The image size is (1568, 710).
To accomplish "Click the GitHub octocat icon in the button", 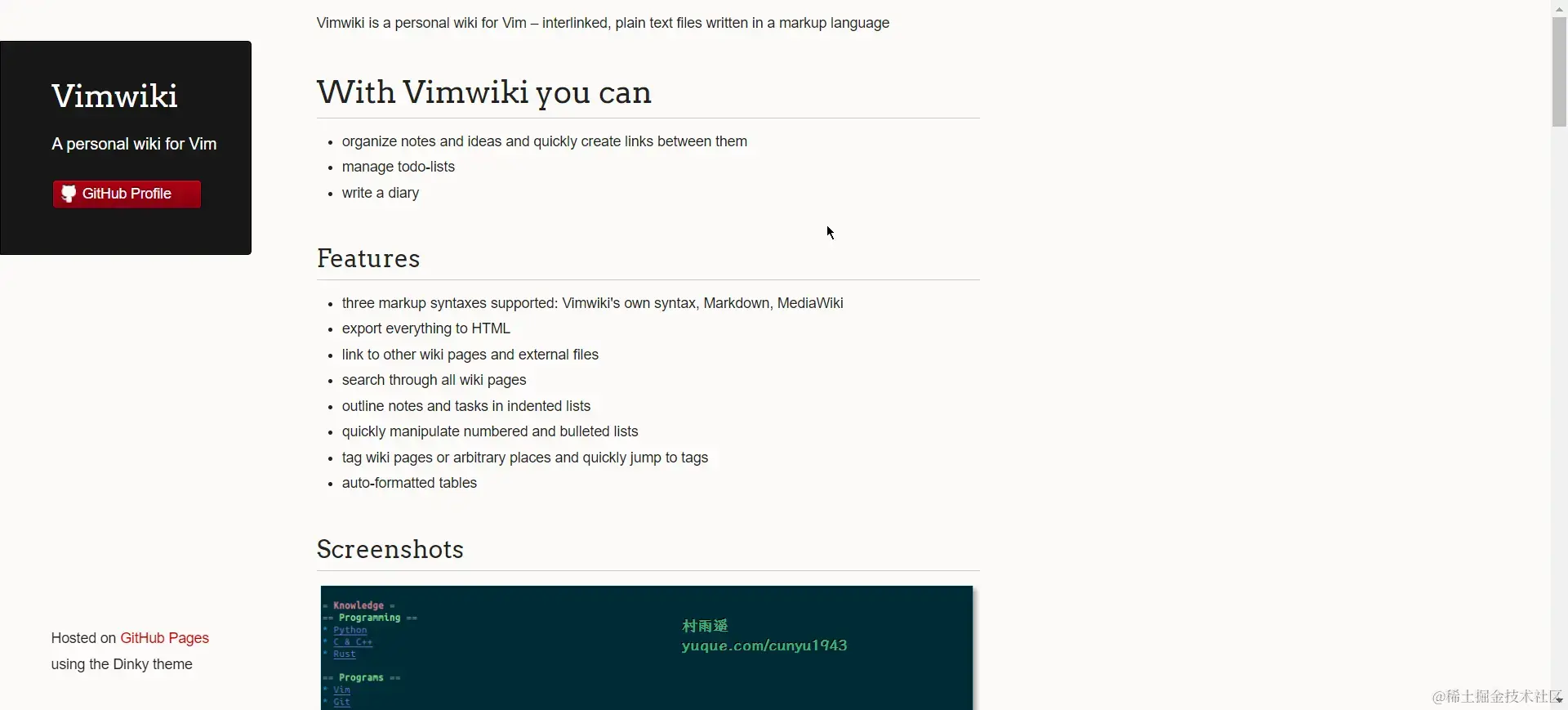I will (69, 194).
